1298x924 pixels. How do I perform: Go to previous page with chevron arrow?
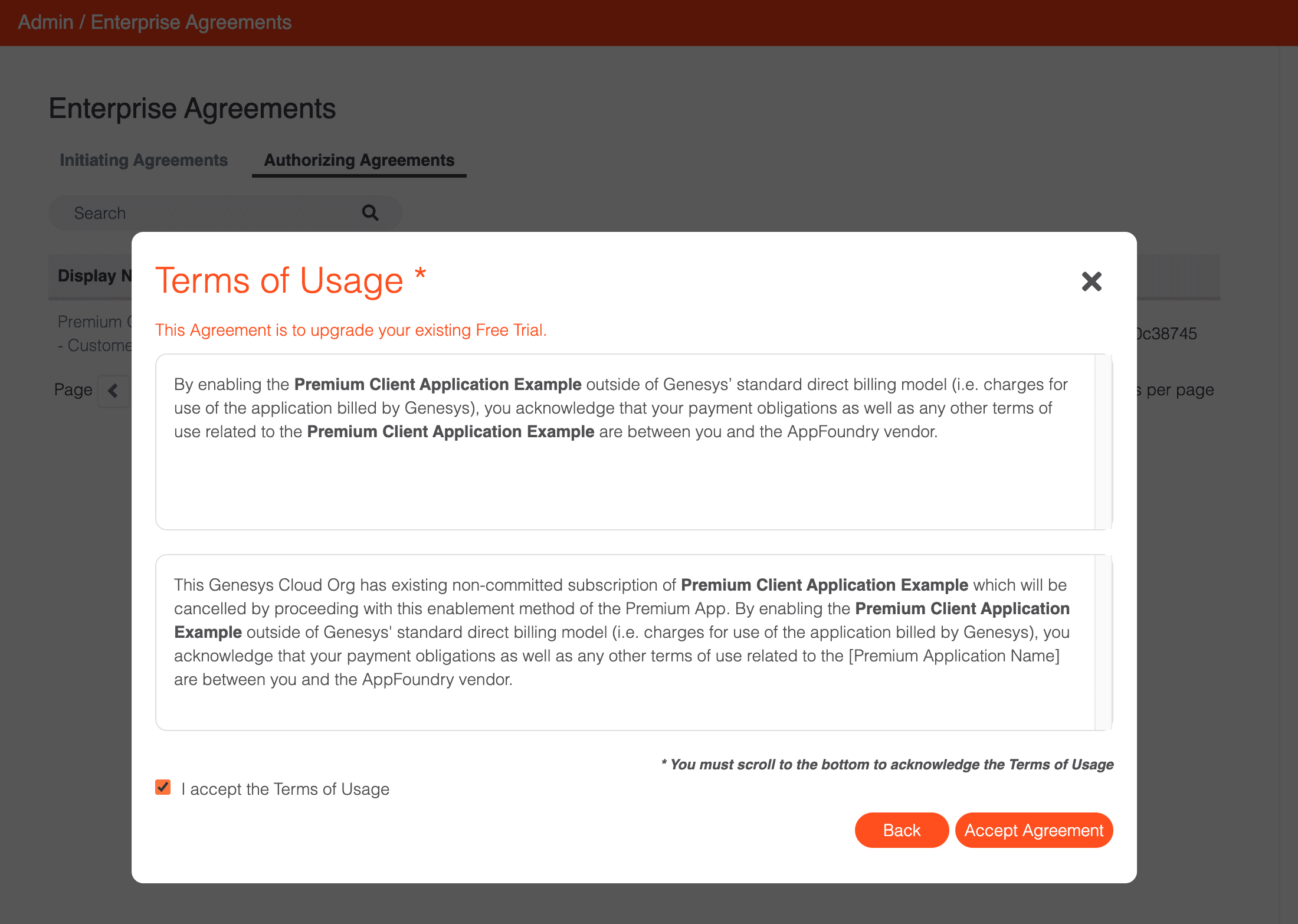click(x=113, y=391)
